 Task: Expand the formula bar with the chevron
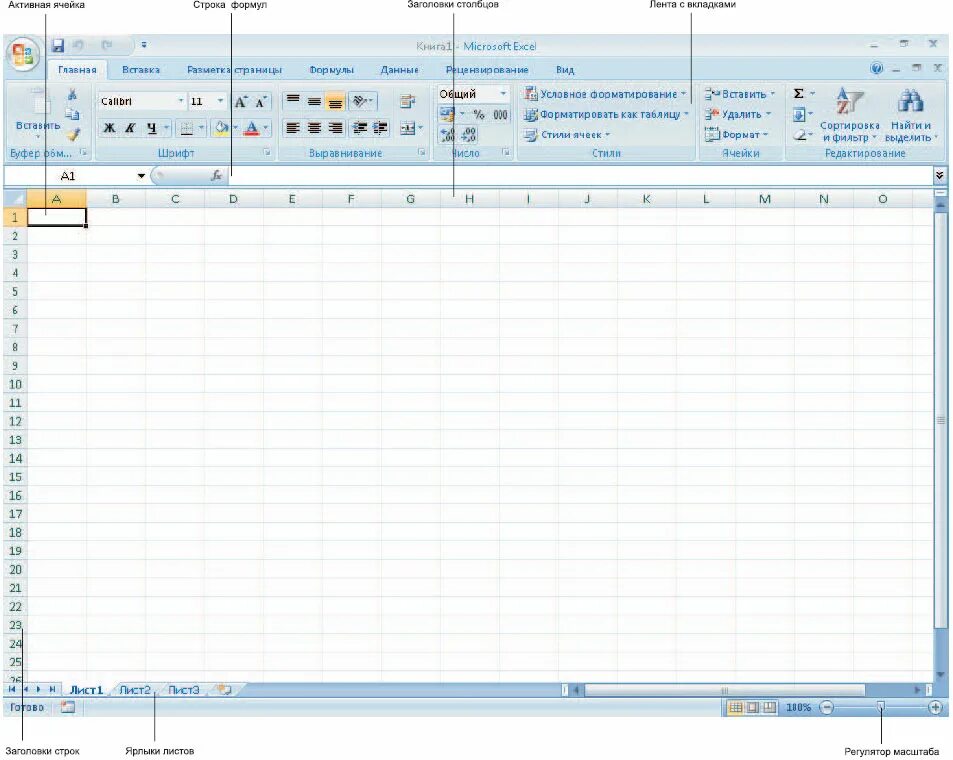pos(940,176)
